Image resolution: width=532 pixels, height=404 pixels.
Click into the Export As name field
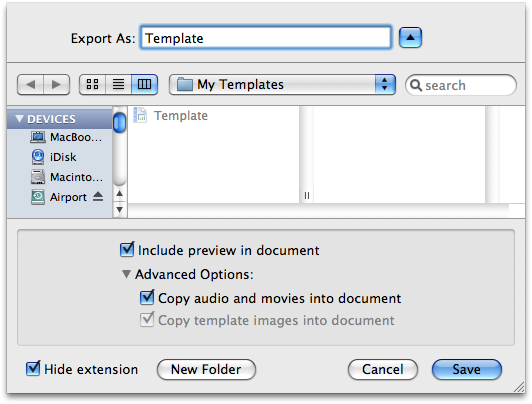(x=266, y=38)
